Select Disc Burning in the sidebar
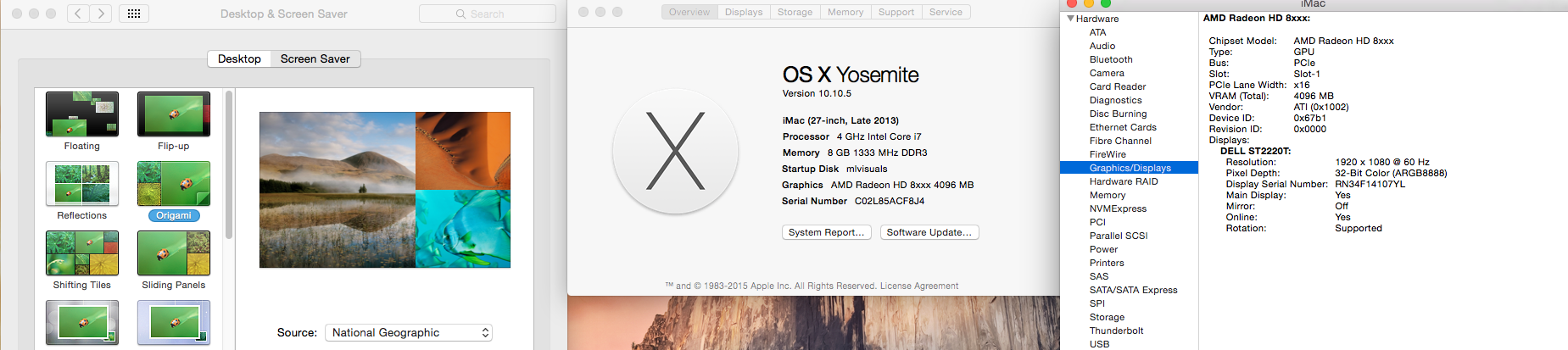The image size is (1568, 350). [x=1119, y=114]
